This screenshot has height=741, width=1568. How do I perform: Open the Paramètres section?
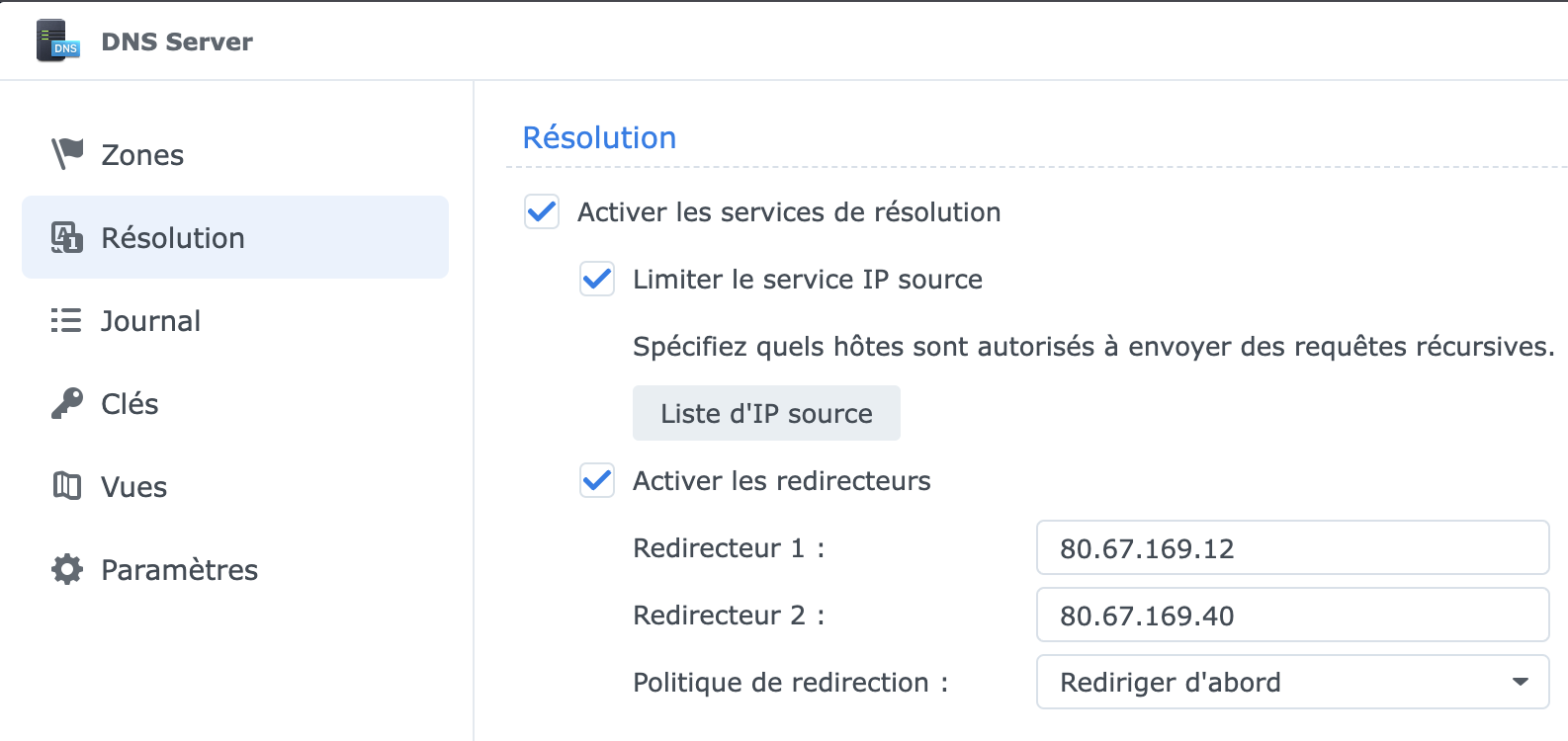tap(179, 570)
